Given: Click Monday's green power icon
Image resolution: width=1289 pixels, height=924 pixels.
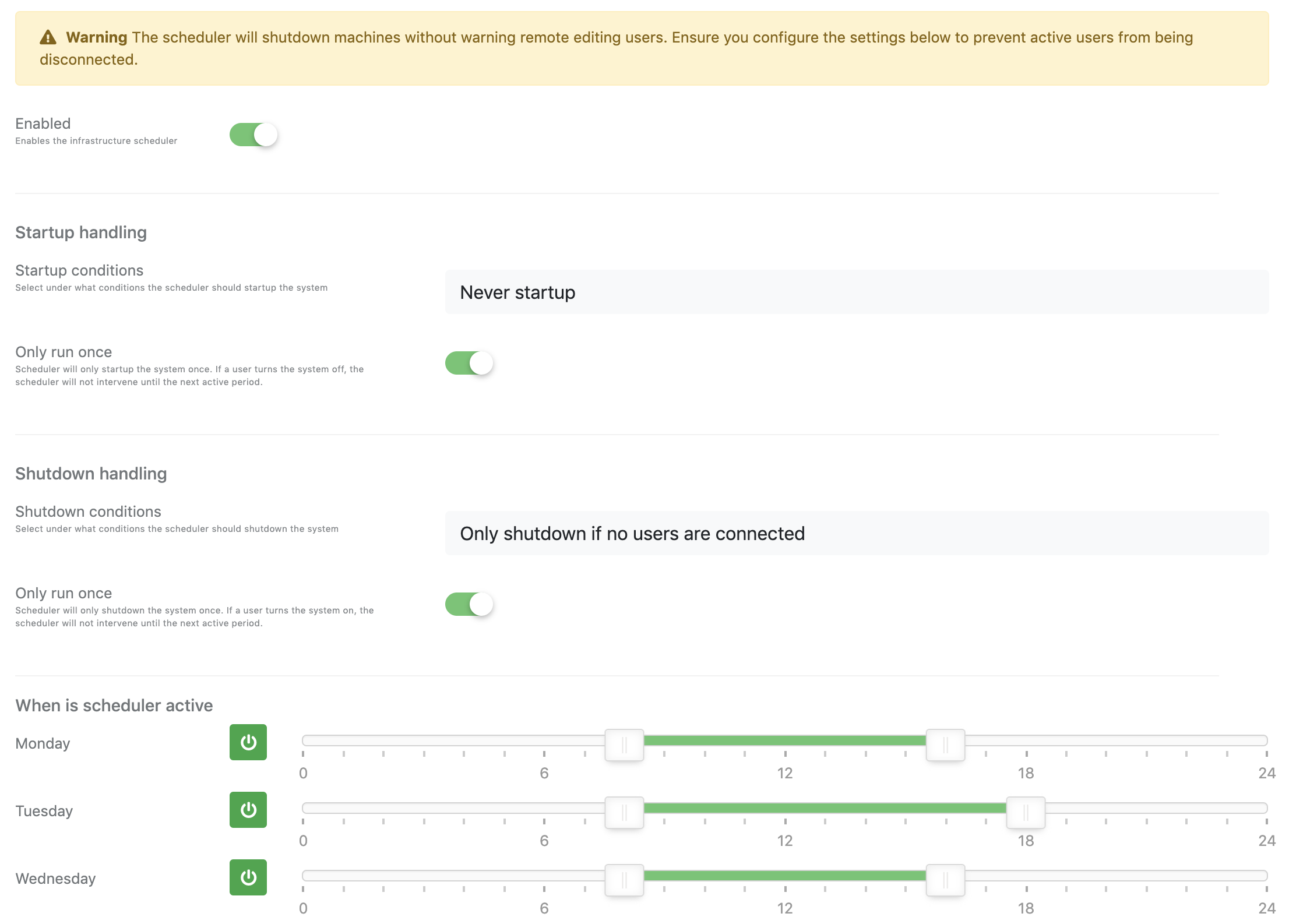Looking at the screenshot, I should coord(248,742).
